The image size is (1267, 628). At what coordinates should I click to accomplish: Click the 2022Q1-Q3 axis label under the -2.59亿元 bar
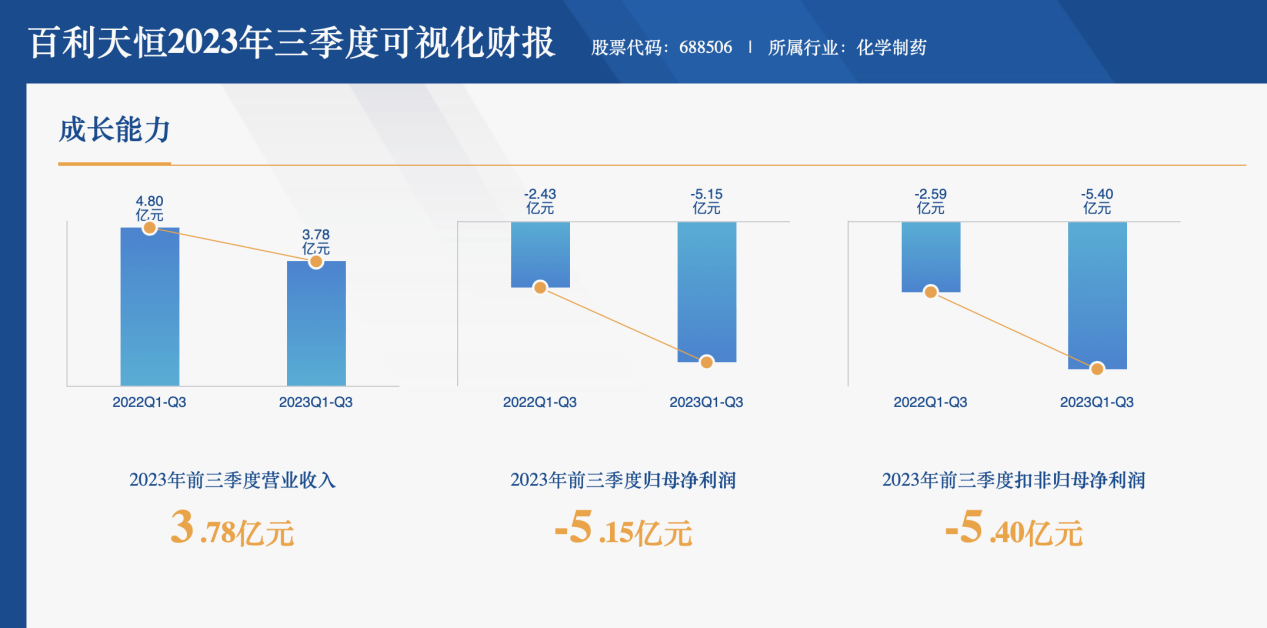pyautogui.click(x=931, y=402)
